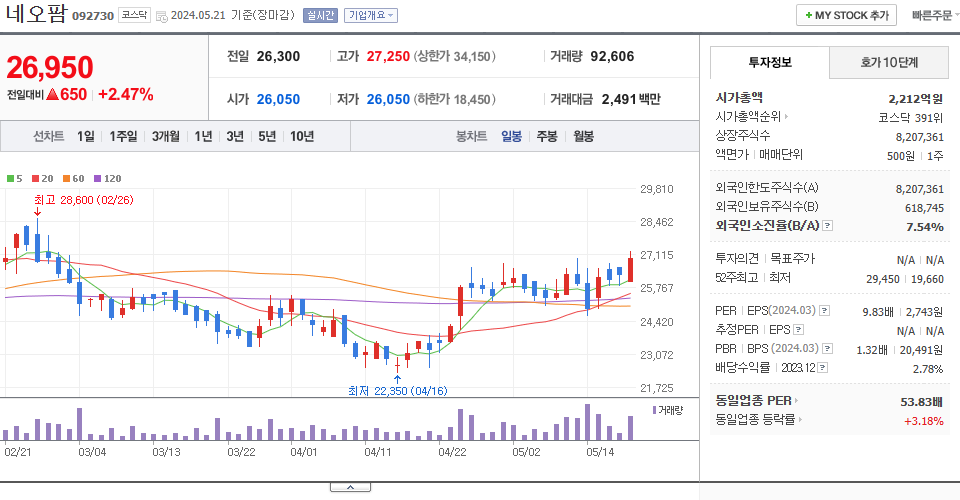Select the 1년 line chart period
Screen dimensions: 960x500
coord(203,136)
